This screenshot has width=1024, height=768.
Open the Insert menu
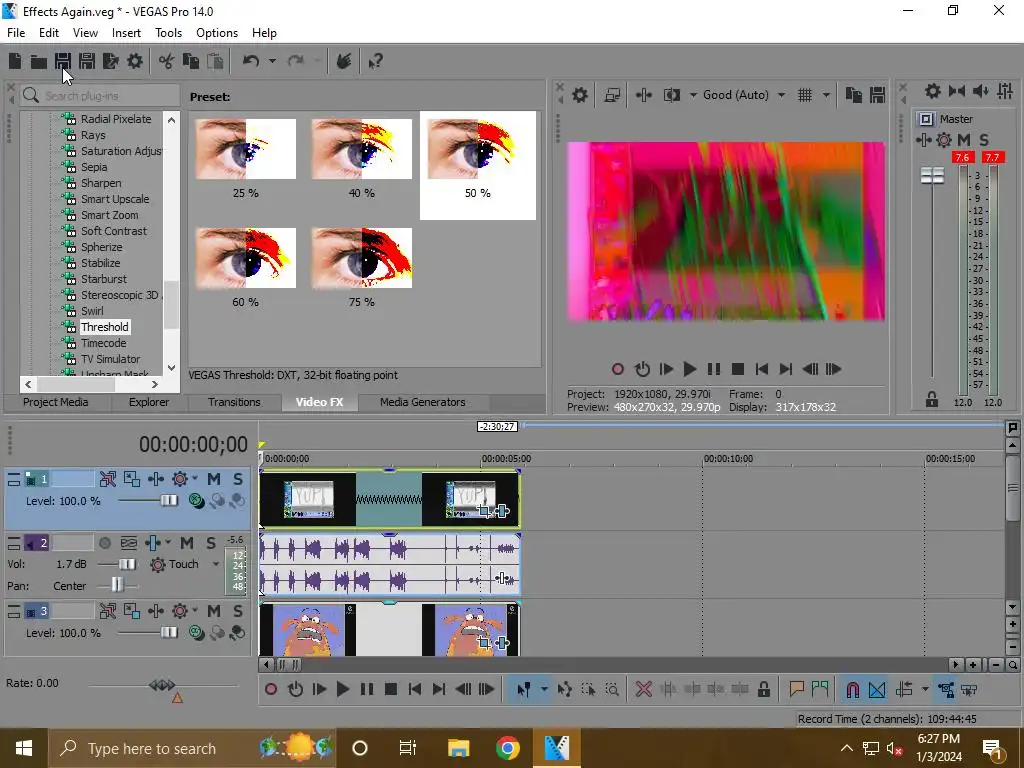pos(126,33)
